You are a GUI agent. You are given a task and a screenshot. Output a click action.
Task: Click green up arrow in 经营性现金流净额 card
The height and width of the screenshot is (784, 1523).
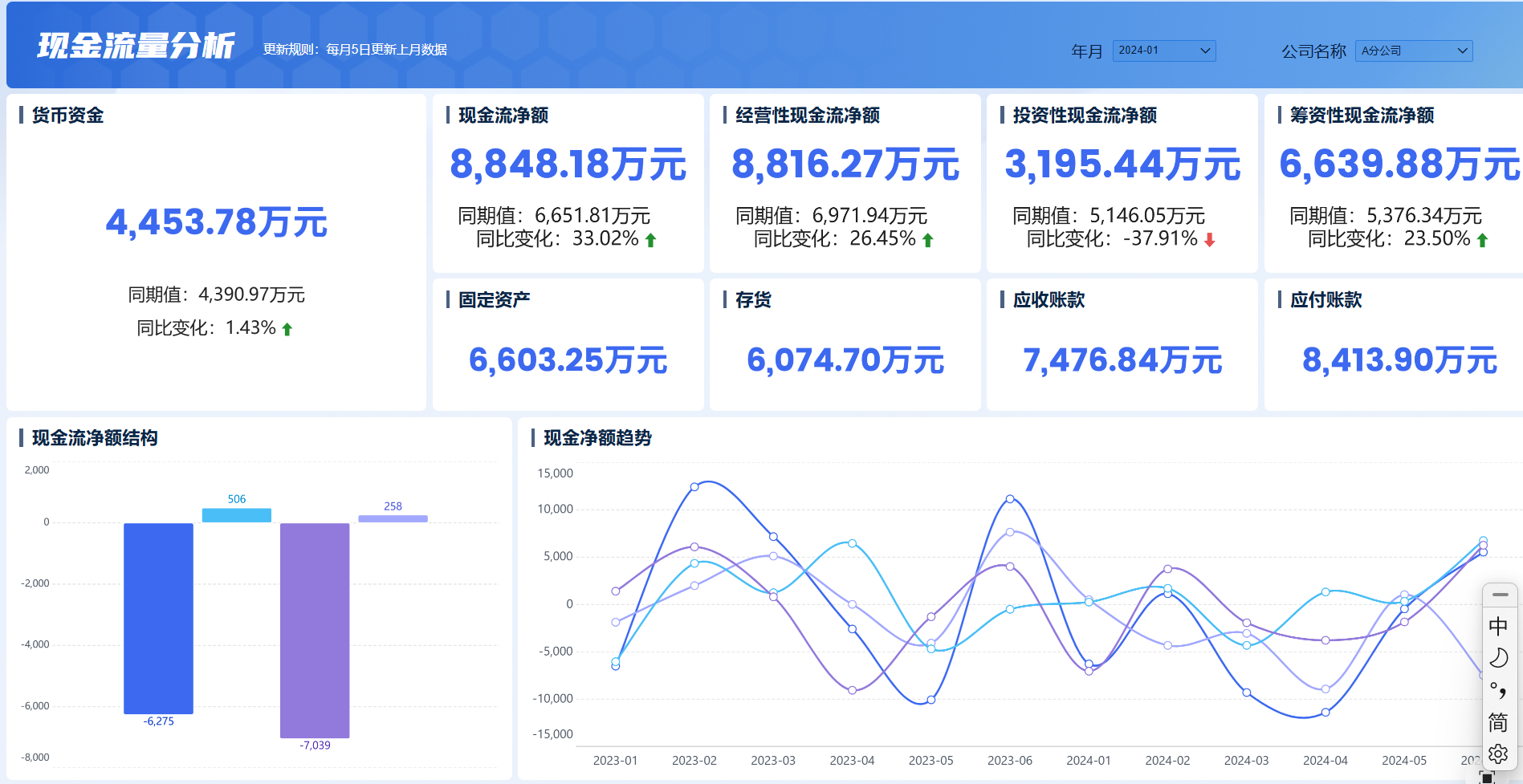(927, 240)
